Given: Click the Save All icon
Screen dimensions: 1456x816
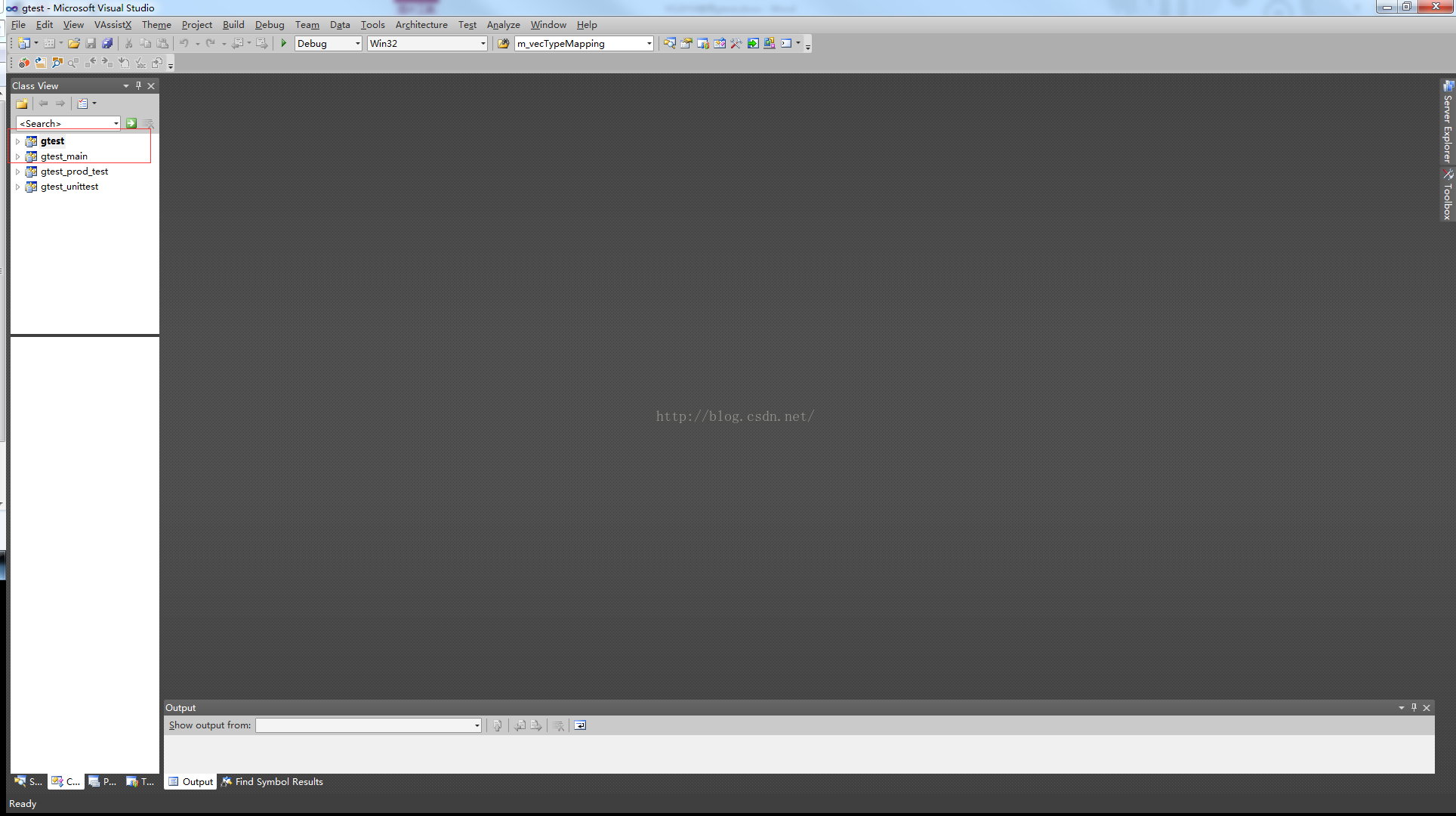Looking at the screenshot, I should pyautogui.click(x=107, y=44).
